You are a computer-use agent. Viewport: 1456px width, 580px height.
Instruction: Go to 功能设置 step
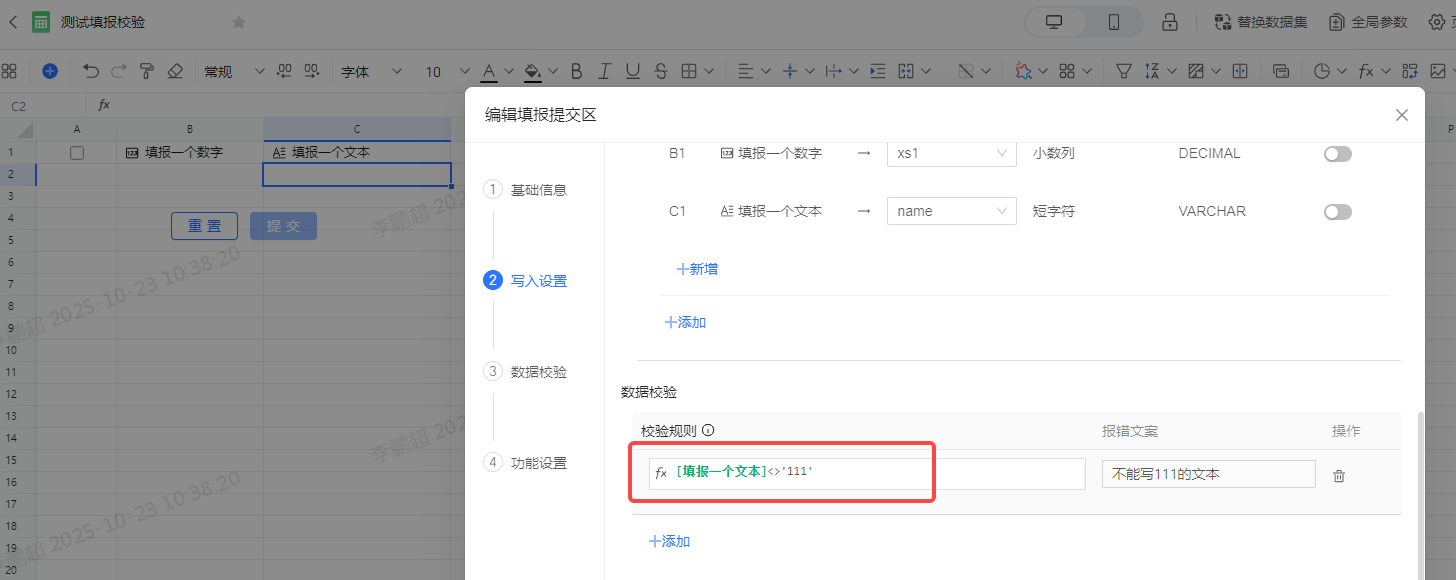coord(538,463)
